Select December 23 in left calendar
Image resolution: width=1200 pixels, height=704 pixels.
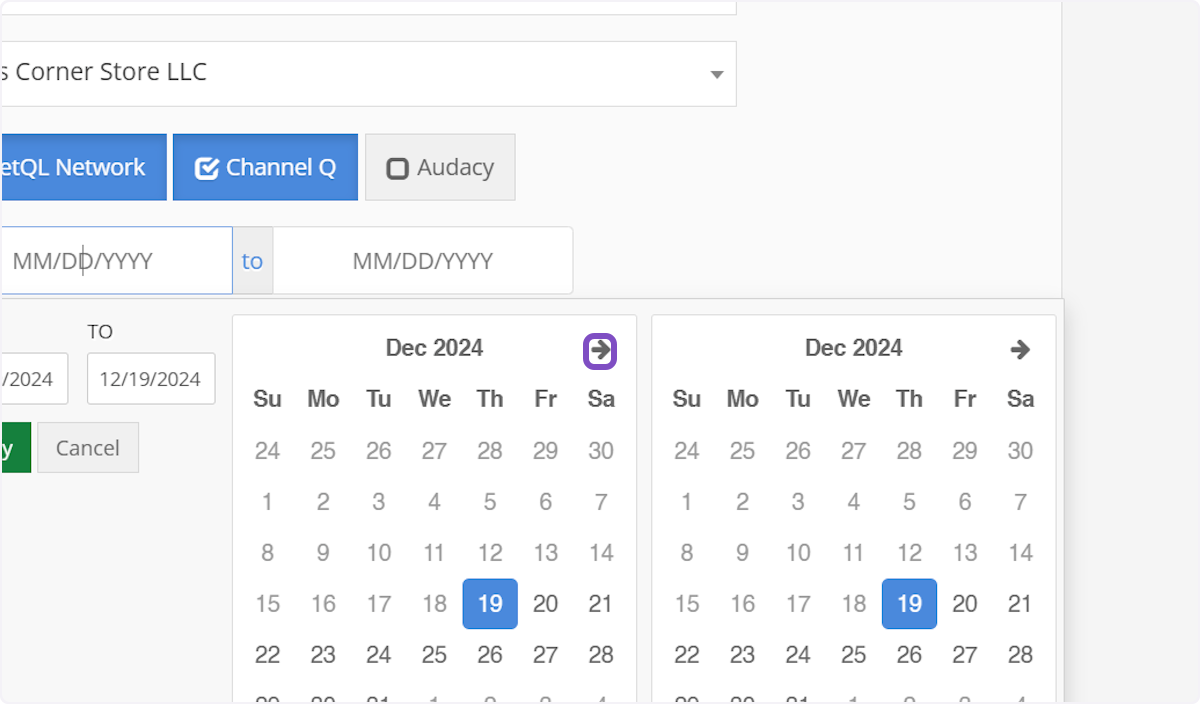coord(323,655)
